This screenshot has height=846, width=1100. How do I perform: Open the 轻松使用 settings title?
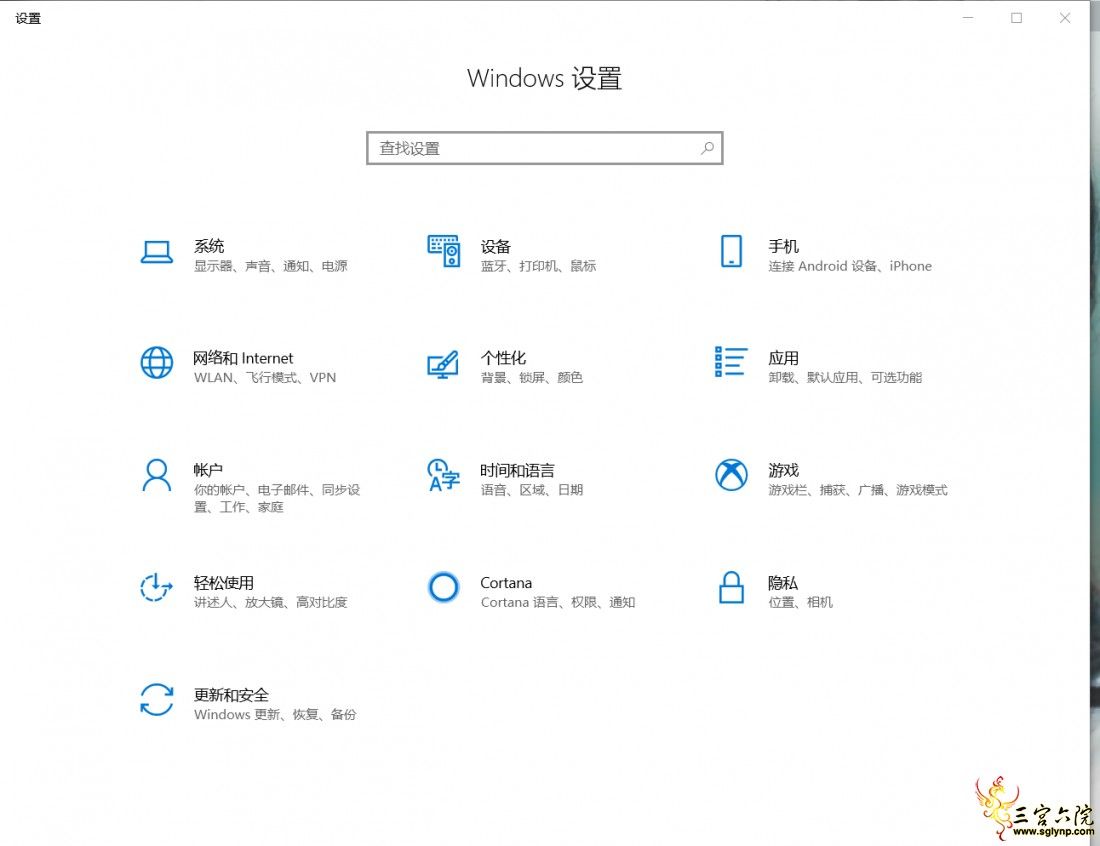224,582
